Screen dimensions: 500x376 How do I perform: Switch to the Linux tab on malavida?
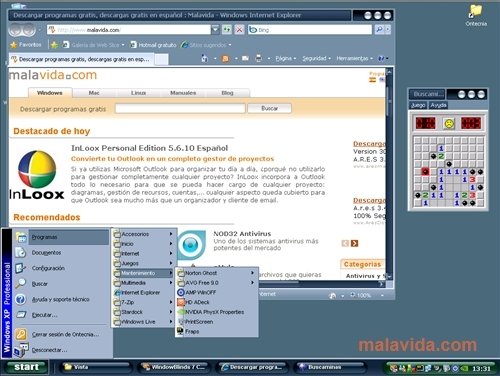138,93
